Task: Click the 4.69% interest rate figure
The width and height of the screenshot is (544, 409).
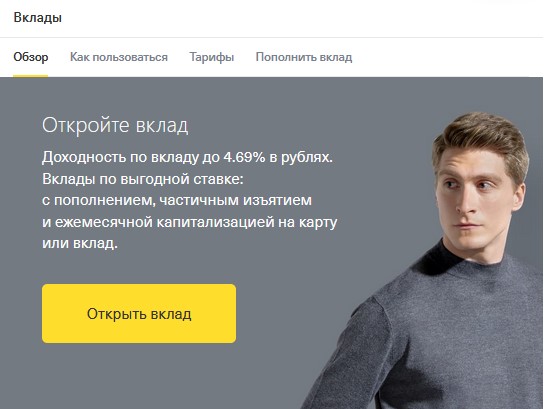Action: 244,157
